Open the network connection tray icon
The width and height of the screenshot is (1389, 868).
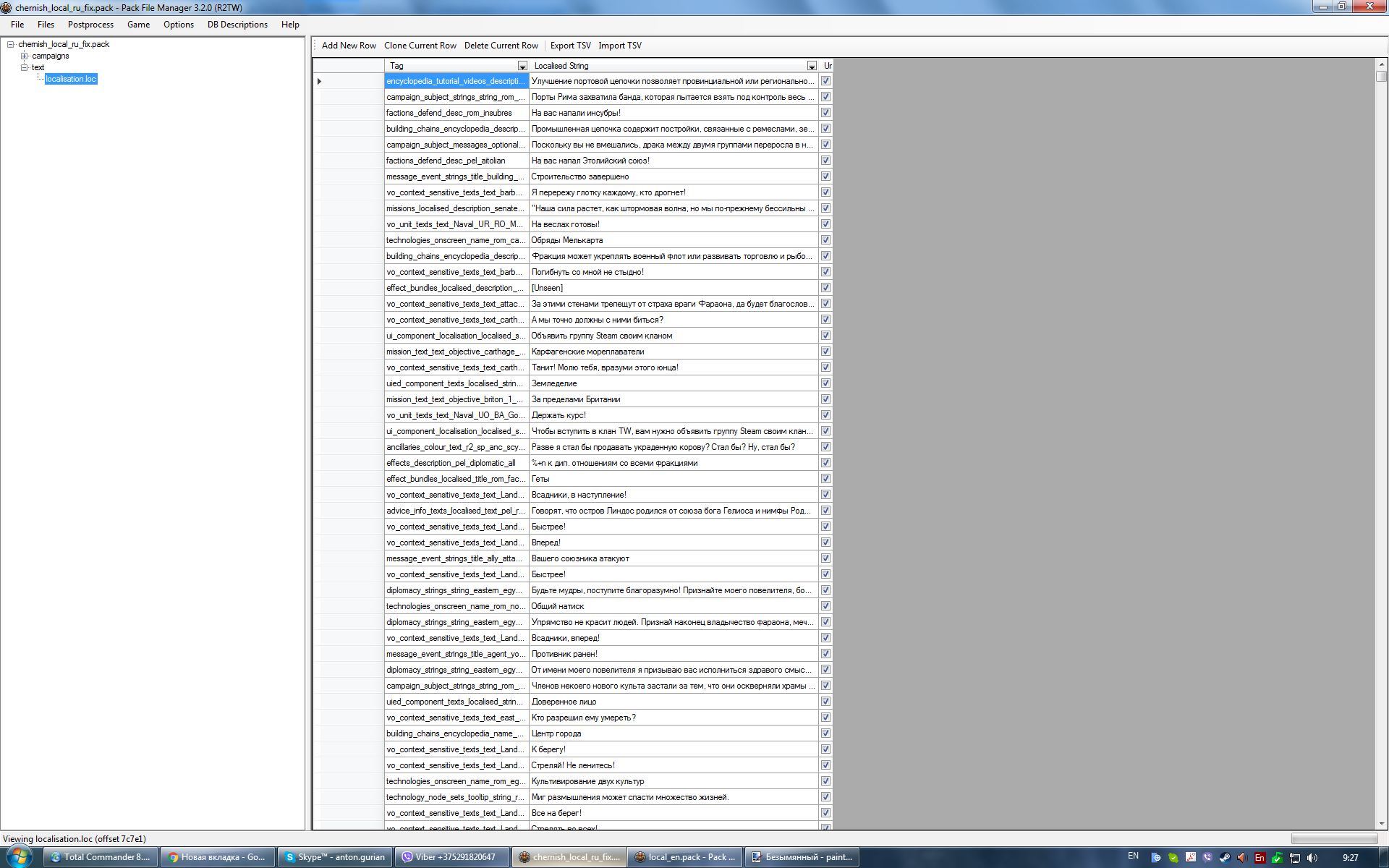tap(1295, 858)
